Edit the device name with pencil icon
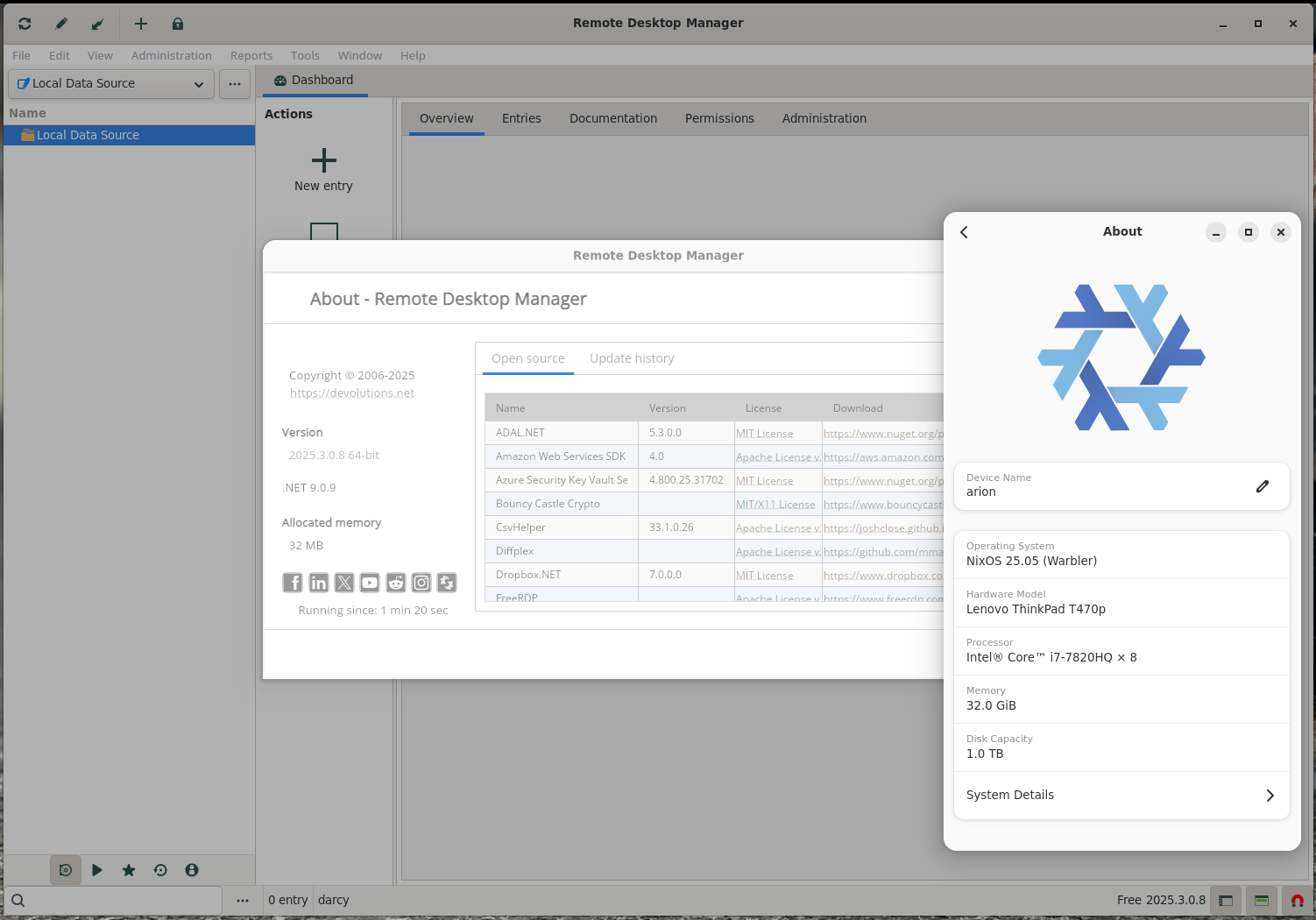 pos(1262,486)
